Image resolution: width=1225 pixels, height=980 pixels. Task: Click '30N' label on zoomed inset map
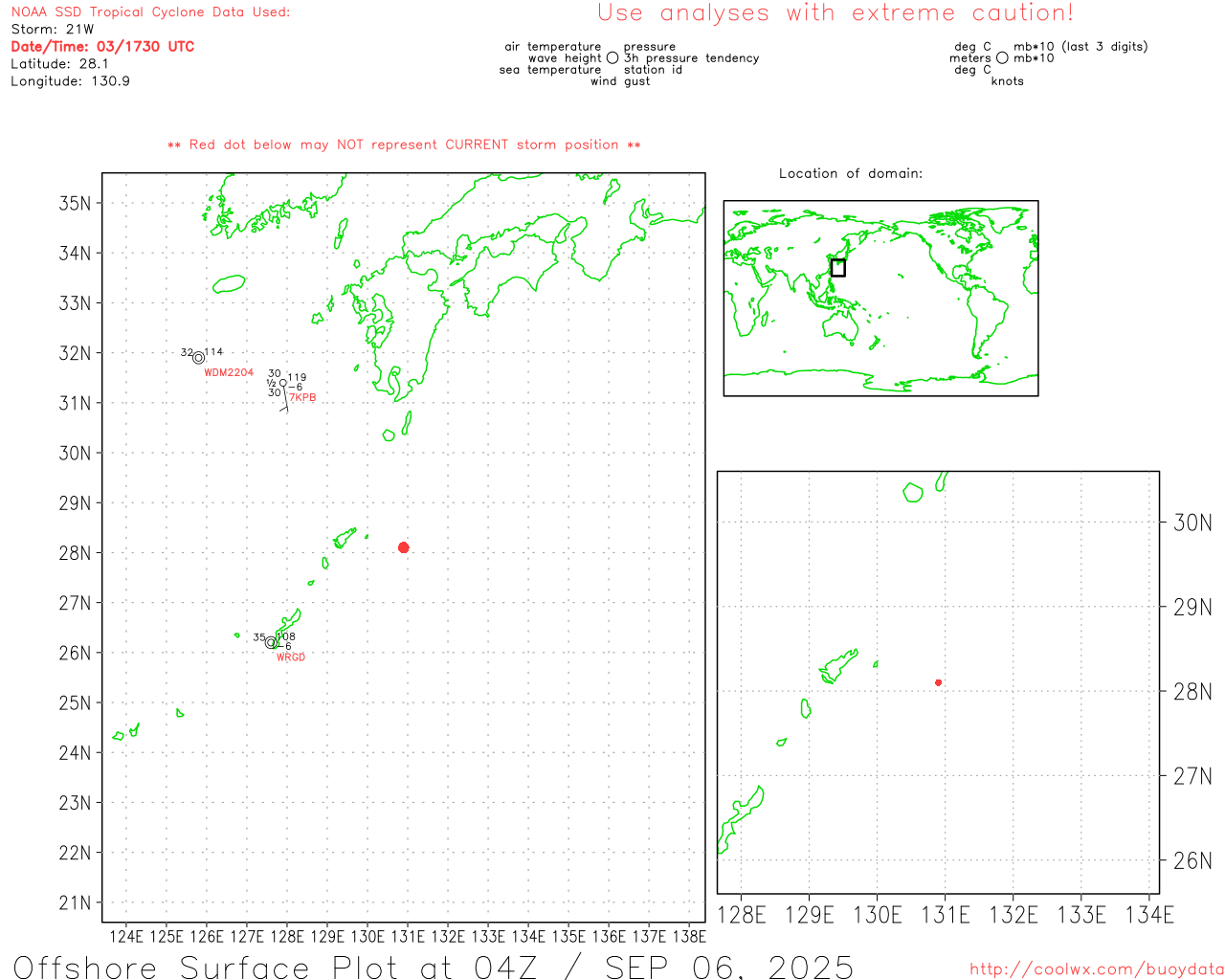(1192, 523)
